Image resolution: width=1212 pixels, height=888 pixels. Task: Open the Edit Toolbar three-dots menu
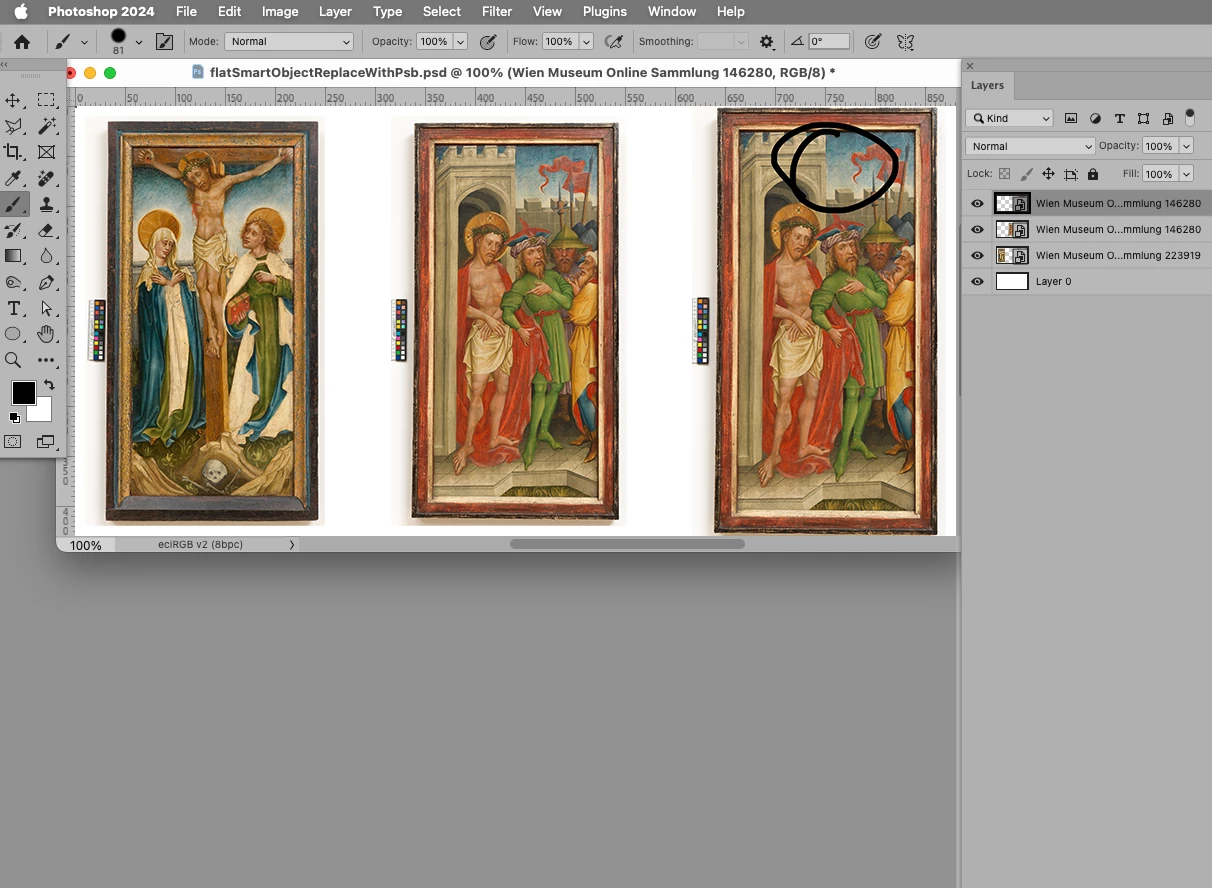click(x=46, y=360)
